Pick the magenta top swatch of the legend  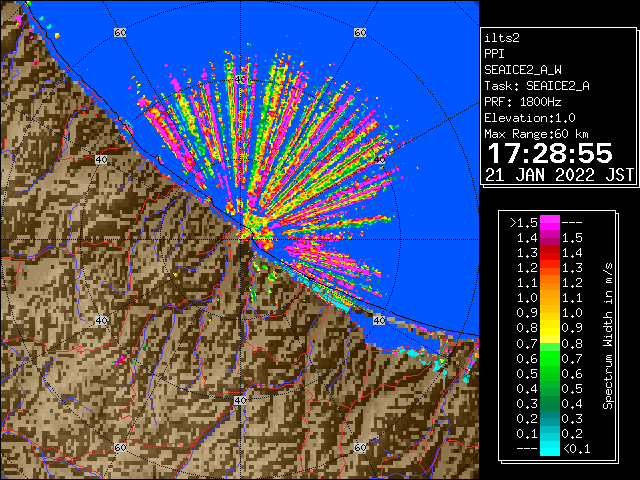[550, 223]
